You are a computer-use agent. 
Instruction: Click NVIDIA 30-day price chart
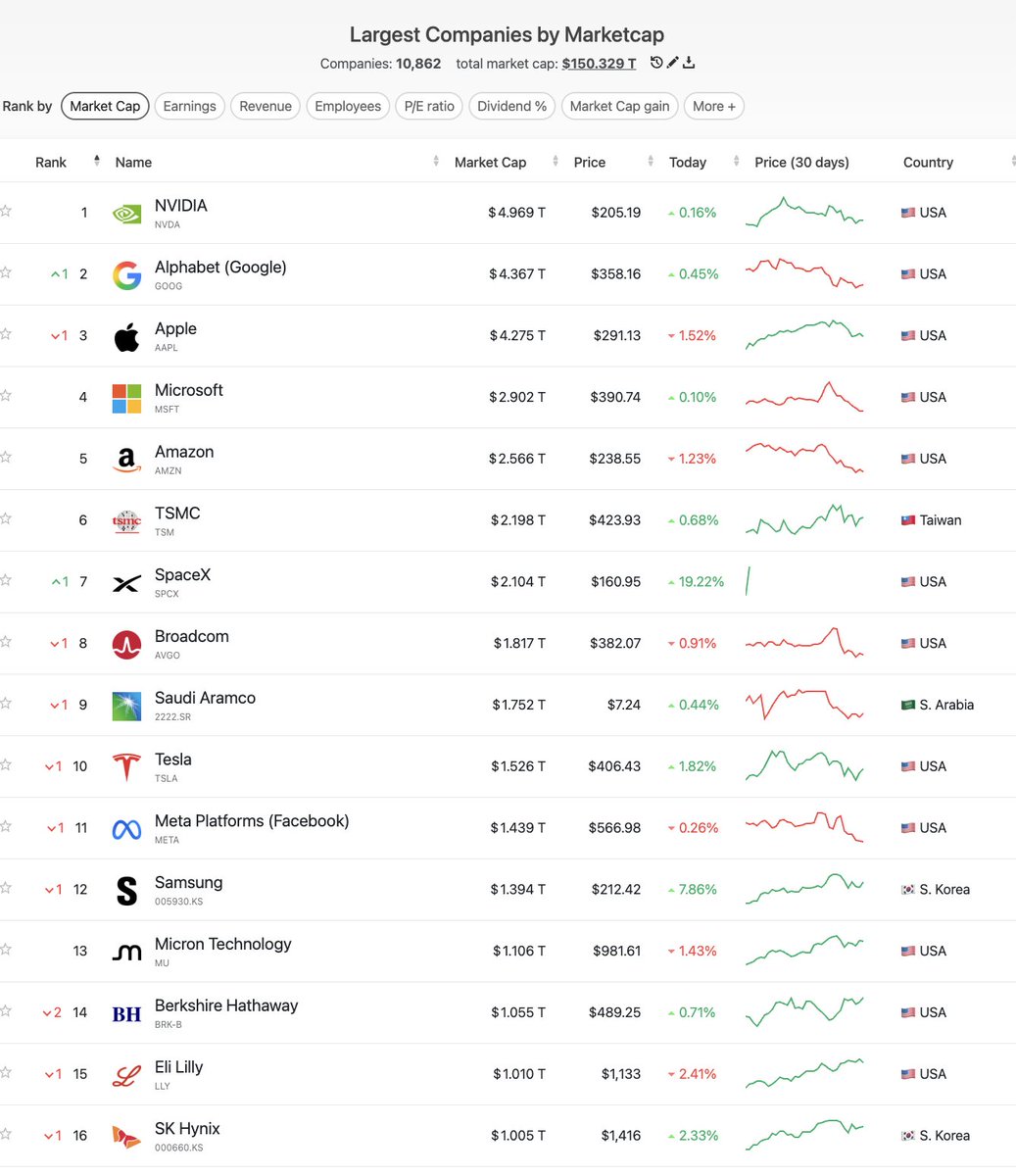(x=804, y=212)
